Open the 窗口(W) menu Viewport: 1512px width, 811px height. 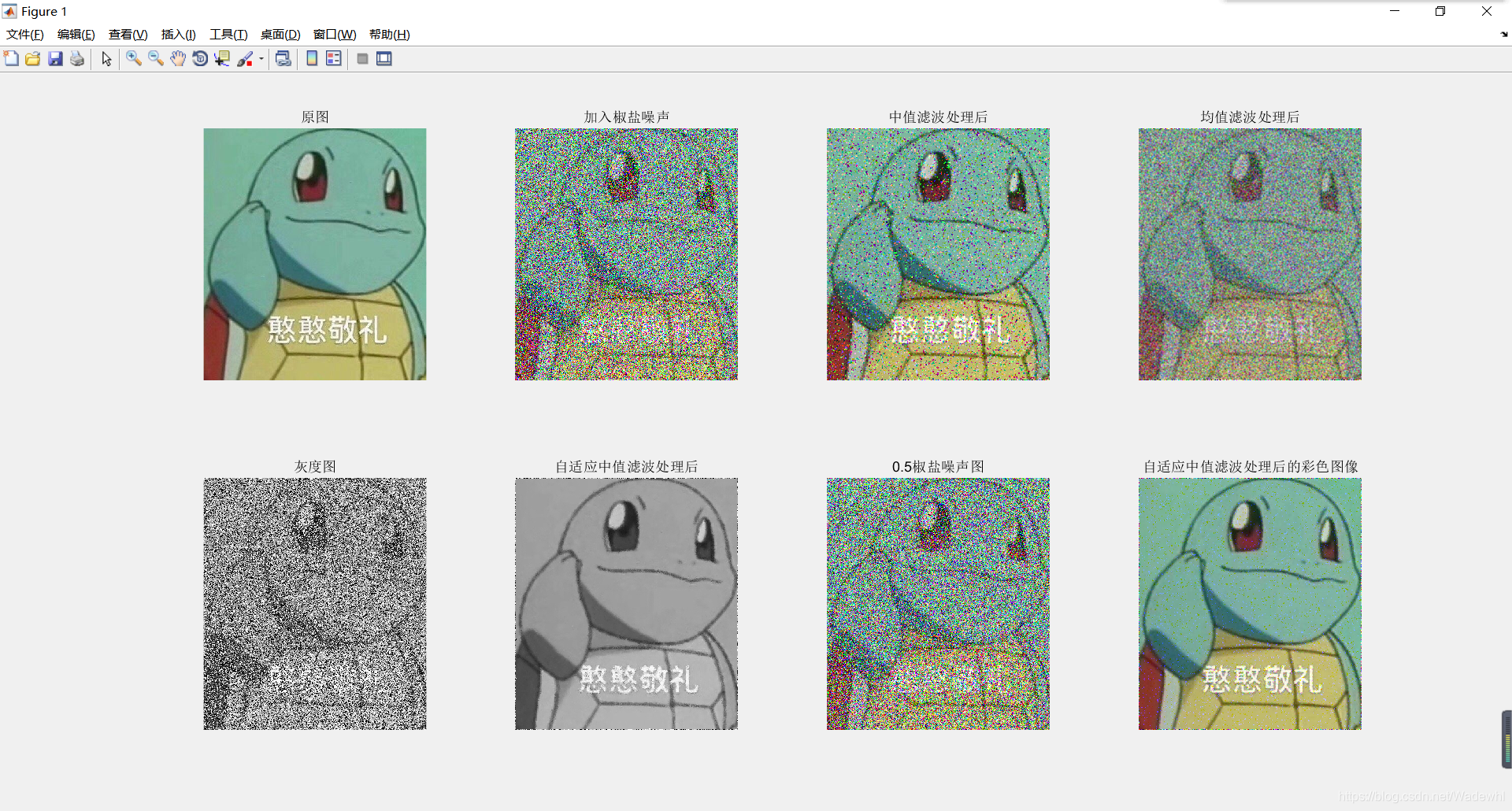pos(335,35)
